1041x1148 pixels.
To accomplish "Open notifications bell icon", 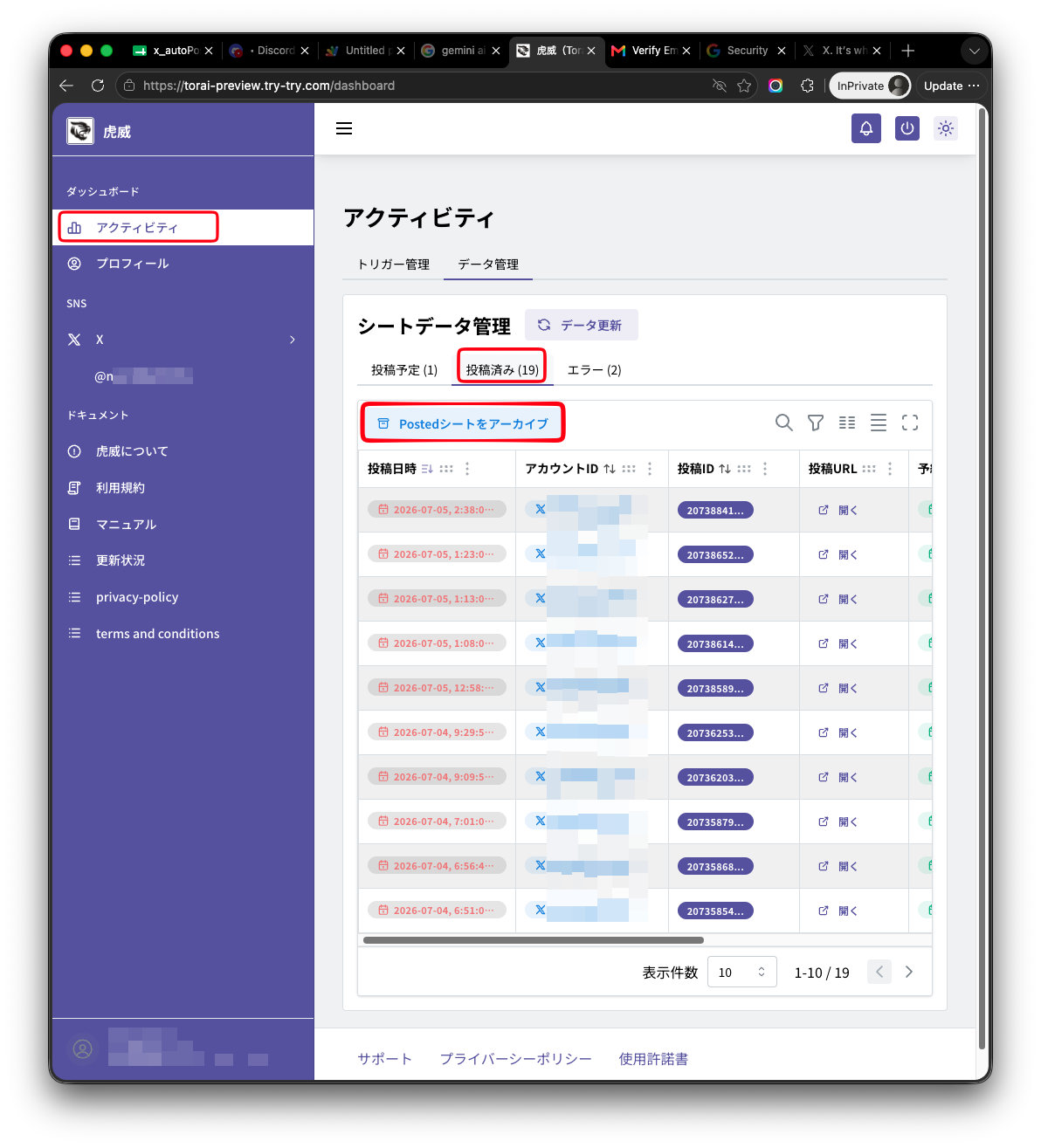I will pos(866,128).
